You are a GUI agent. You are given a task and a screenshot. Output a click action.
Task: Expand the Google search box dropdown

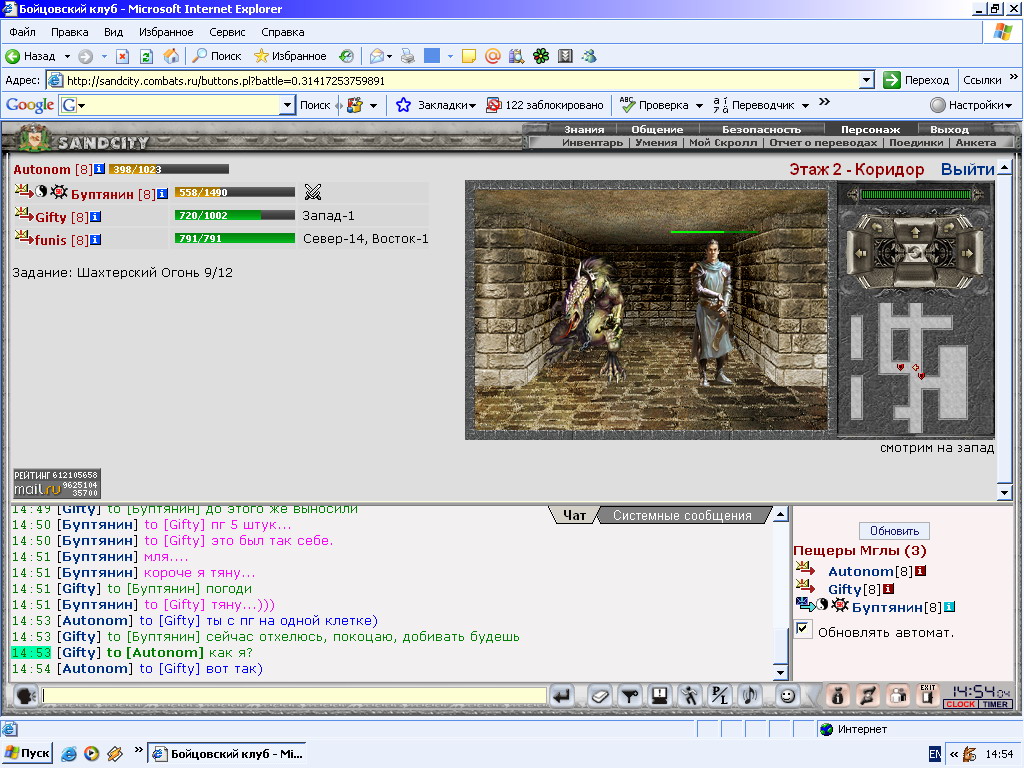click(x=287, y=105)
